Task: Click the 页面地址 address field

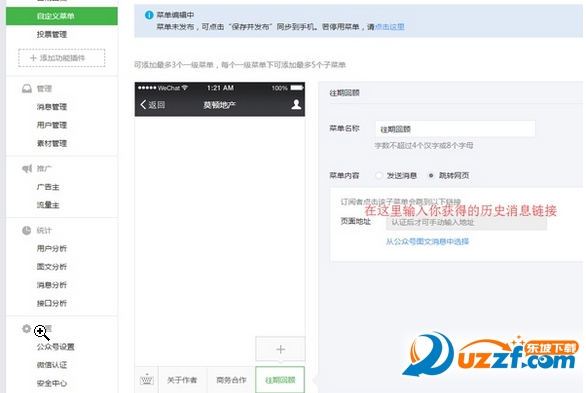Action: tap(466, 223)
